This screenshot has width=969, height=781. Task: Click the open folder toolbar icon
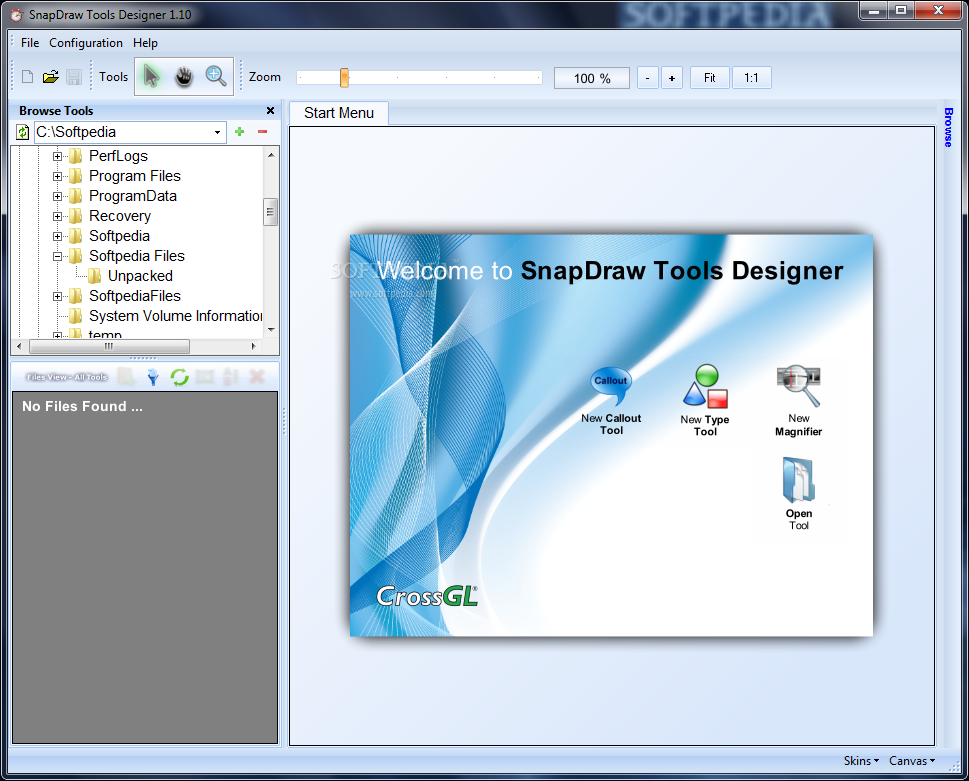click(x=51, y=77)
